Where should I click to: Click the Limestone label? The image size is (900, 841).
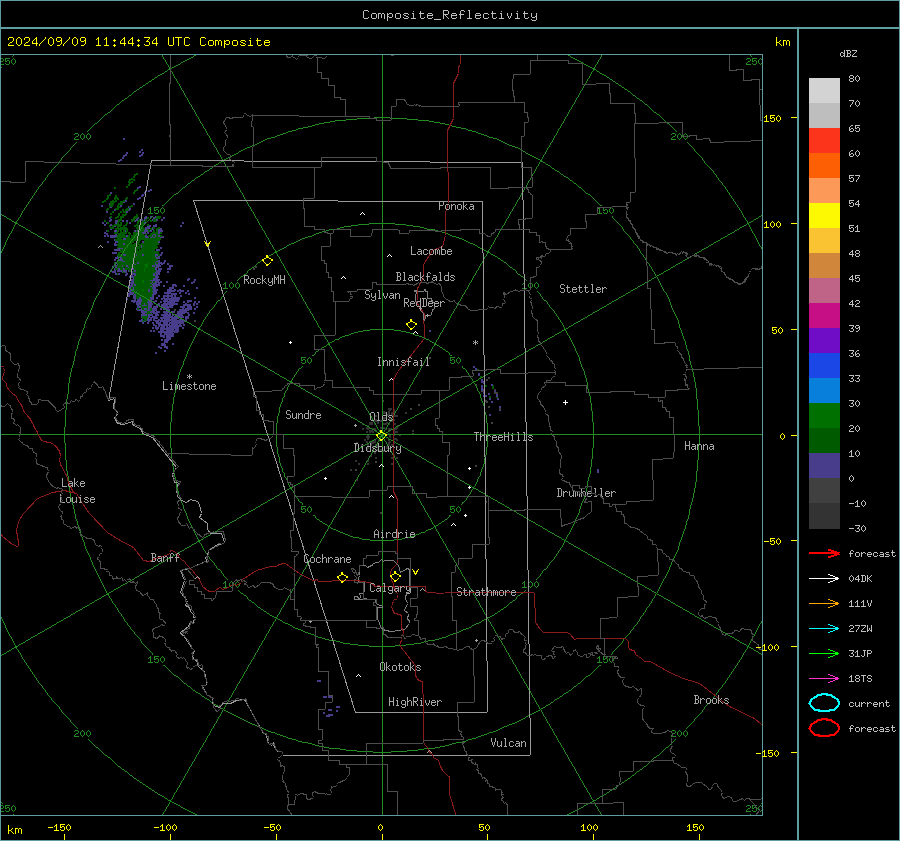point(189,386)
